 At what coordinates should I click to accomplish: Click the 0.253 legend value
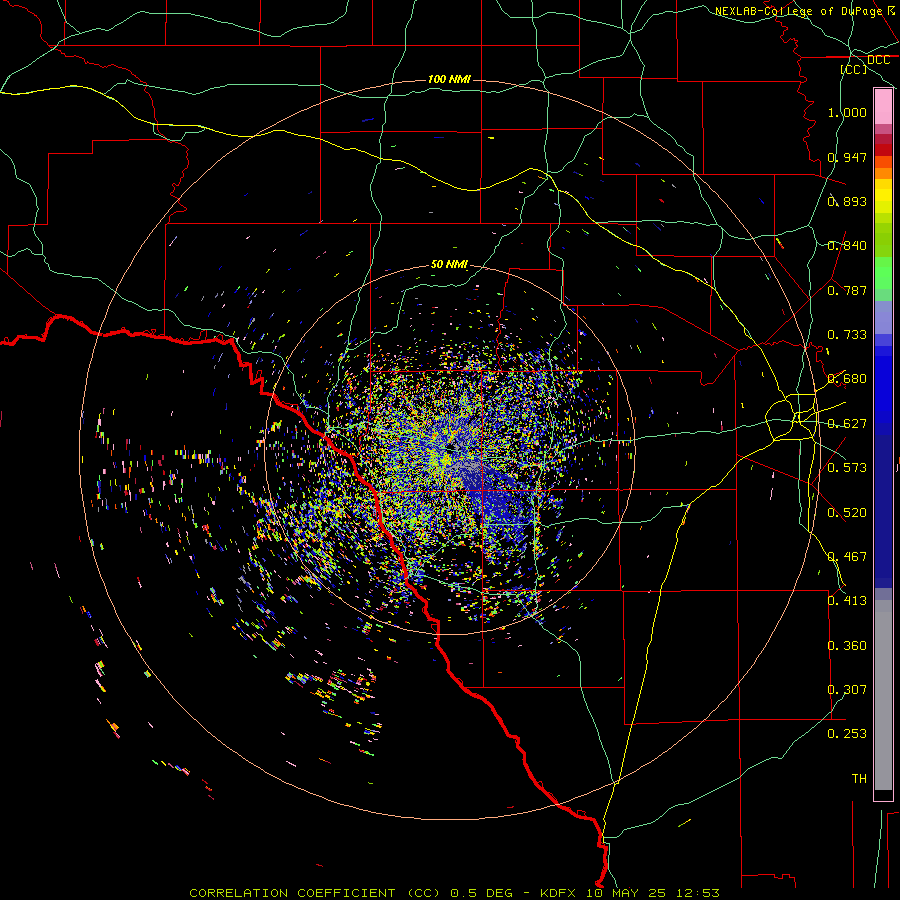click(847, 734)
